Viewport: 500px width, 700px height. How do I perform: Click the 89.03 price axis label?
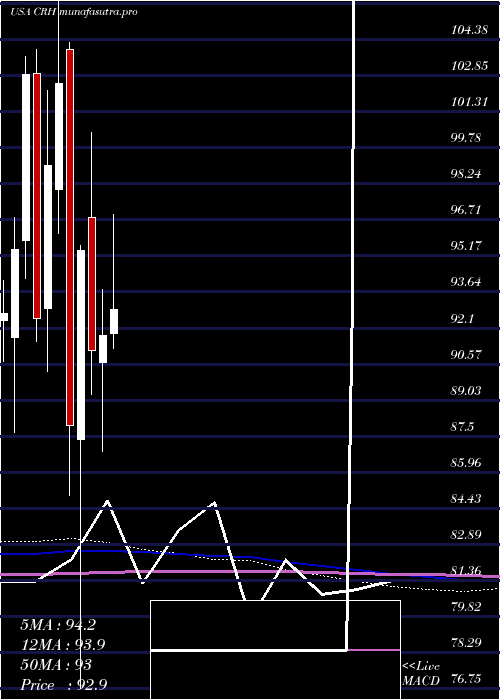click(468, 391)
